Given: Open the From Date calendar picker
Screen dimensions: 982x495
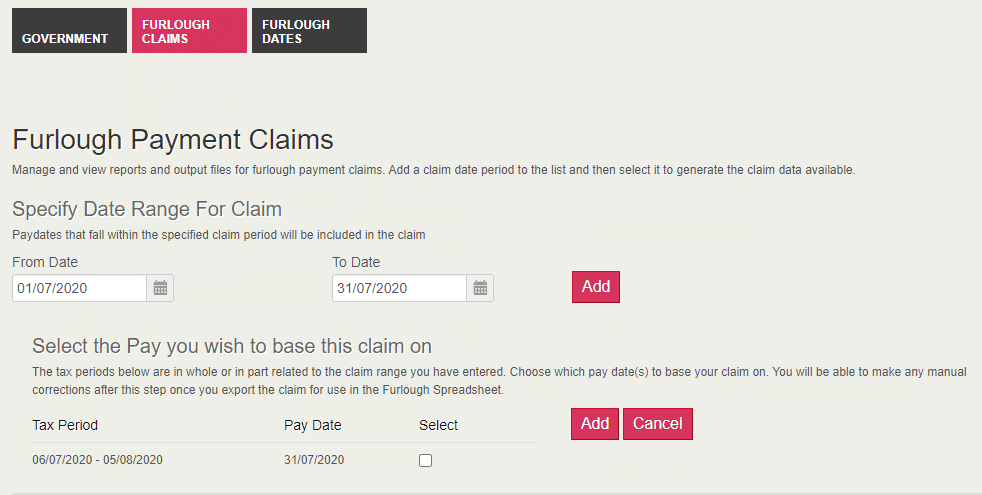Looking at the screenshot, I should click(161, 288).
